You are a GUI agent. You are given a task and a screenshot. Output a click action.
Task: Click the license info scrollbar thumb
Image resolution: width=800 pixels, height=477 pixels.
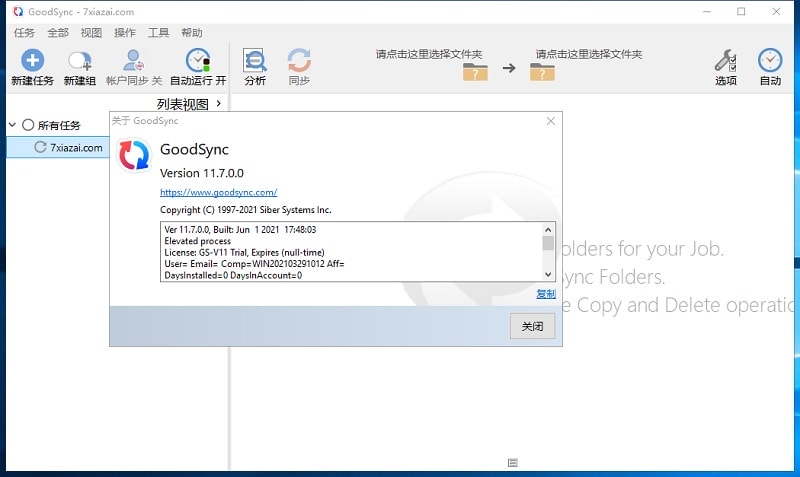pyautogui.click(x=548, y=243)
